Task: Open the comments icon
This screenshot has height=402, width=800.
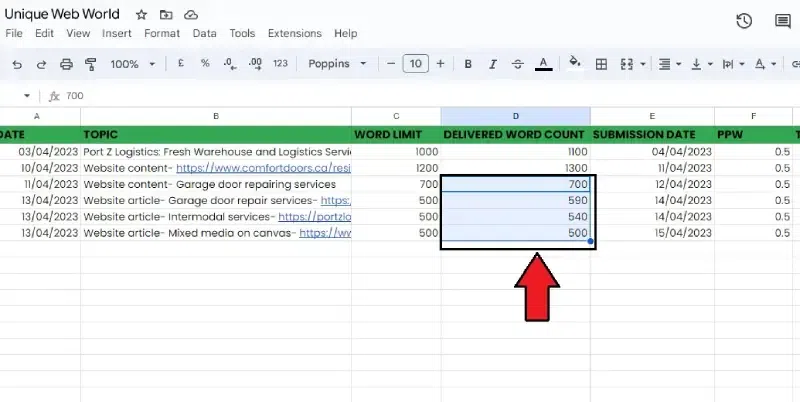Action: (783, 21)
